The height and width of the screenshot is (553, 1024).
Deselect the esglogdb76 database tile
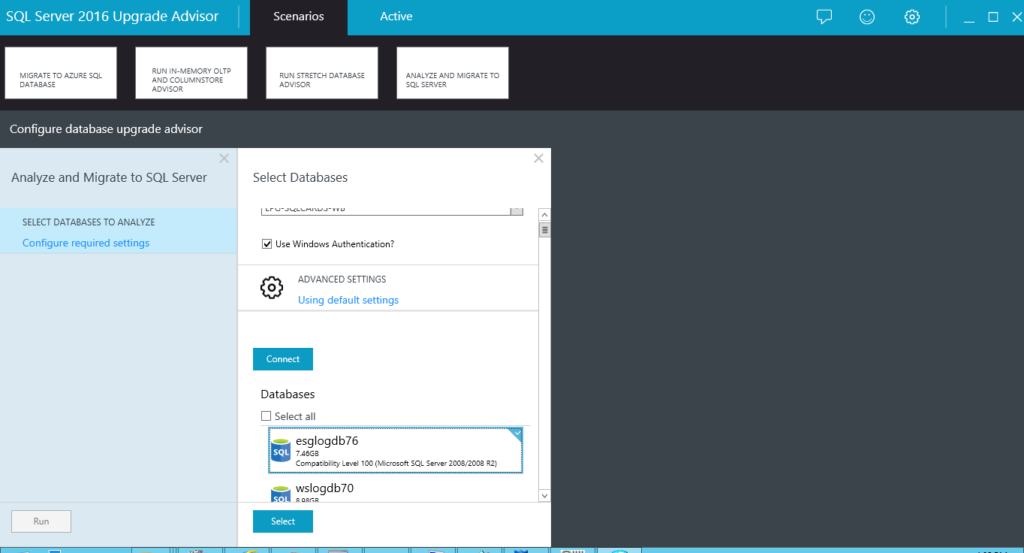395,450
